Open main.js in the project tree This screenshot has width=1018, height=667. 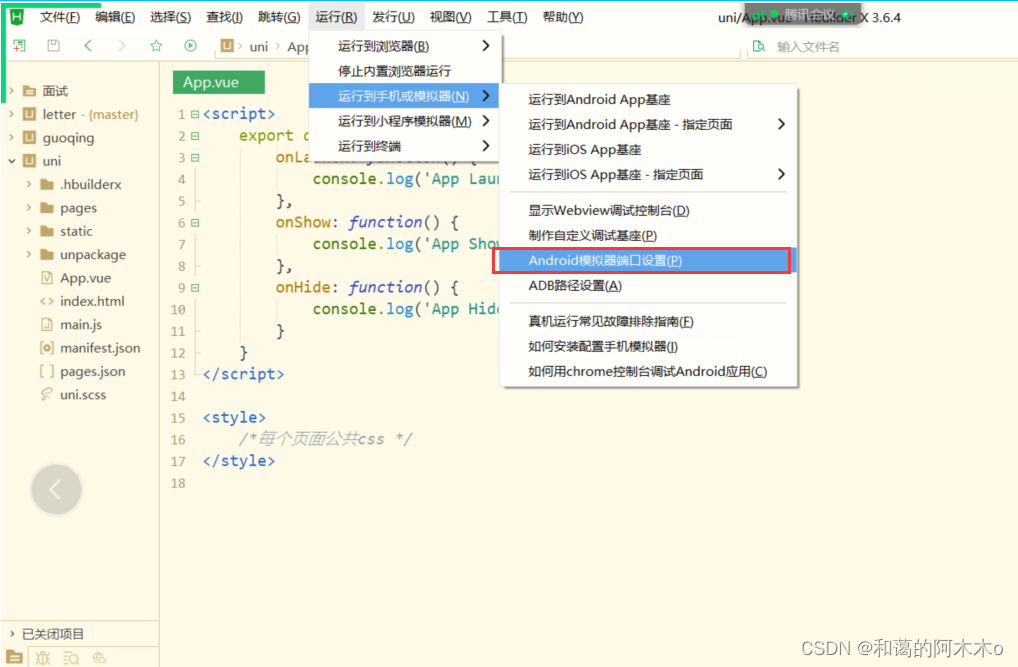(x=81, y=325)
